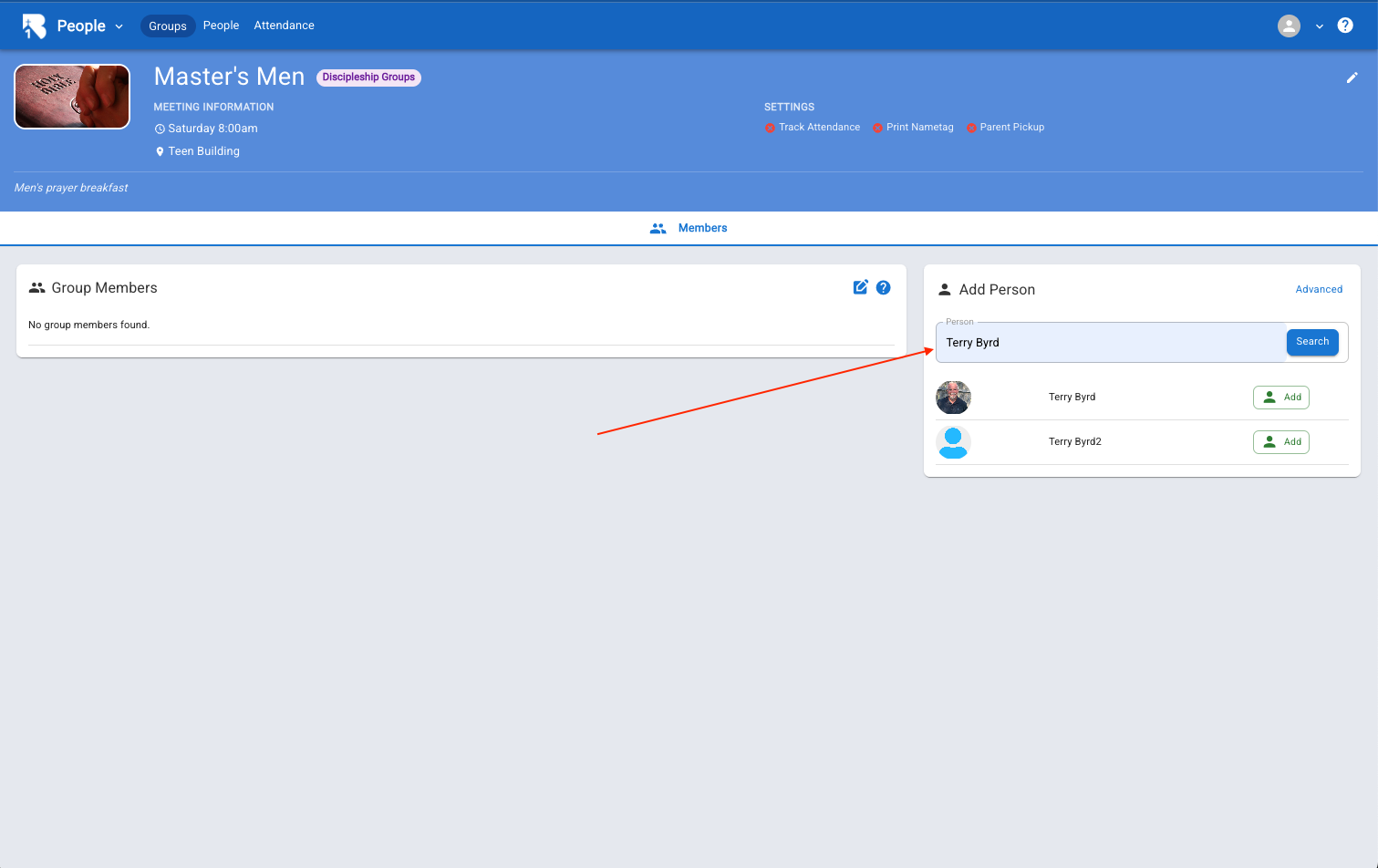Viewport: 1378px width, 868px height.
Task: Open the Group Members help icon
Action: 883,287
